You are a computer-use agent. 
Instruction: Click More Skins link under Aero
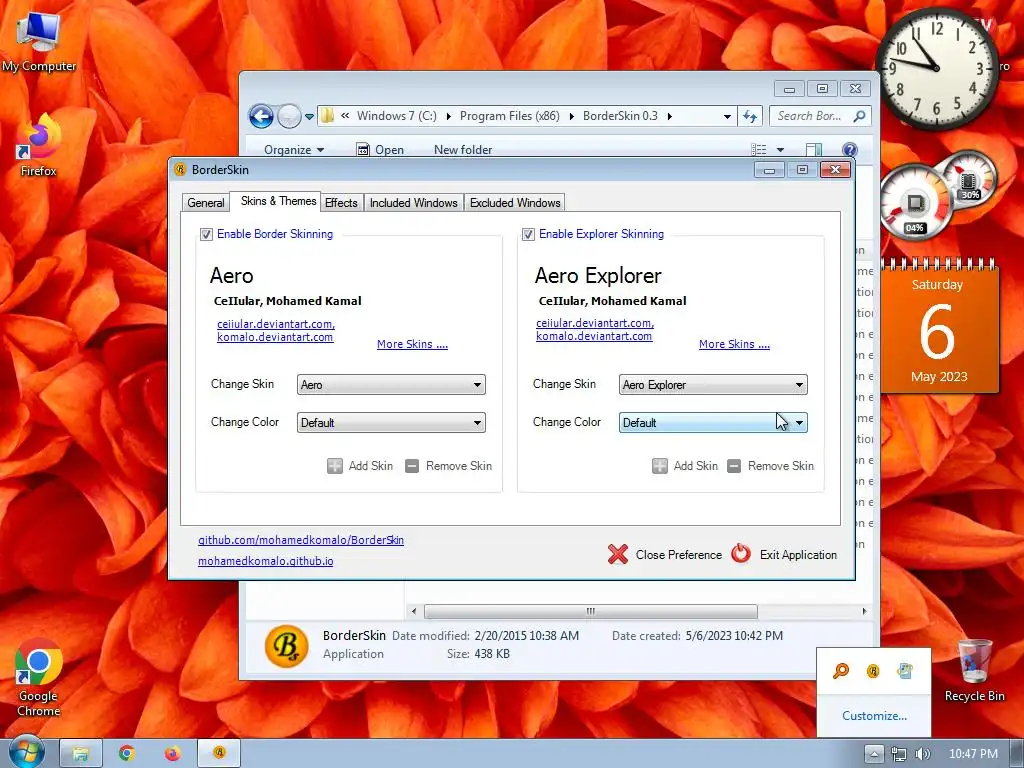pos(412,344)
